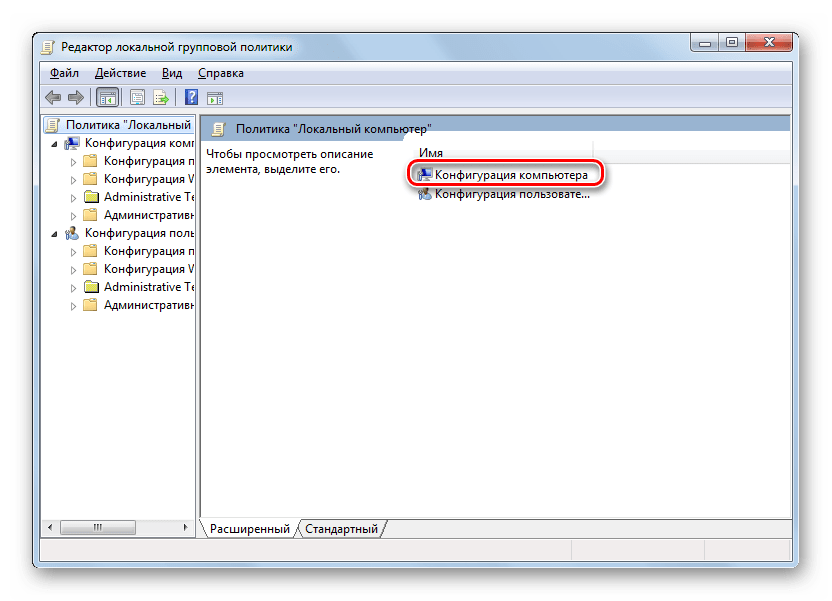Click the user icon beside Конфигурация пользовате... in list
The image size is (832, 601).
424,194
